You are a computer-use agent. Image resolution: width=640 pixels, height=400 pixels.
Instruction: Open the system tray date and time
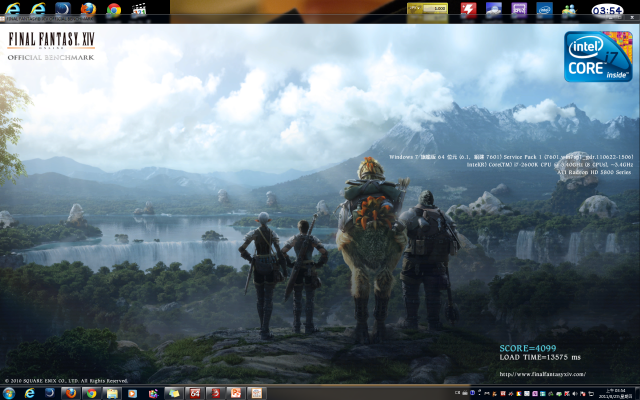[x=614, y=393]
